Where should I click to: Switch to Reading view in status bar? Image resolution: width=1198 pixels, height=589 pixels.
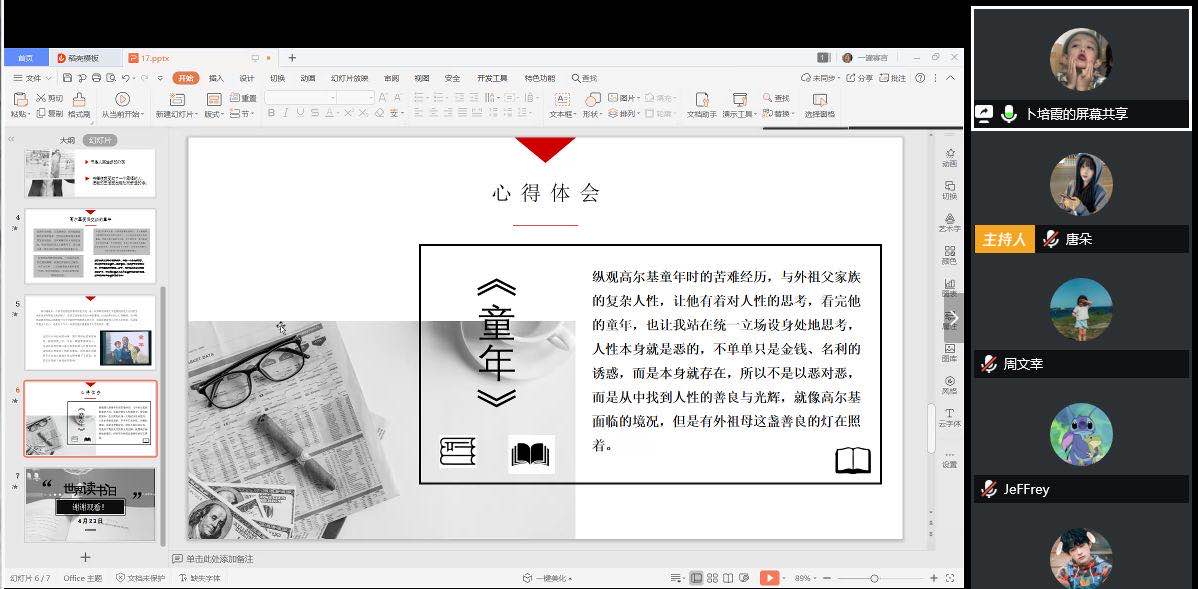(x=728, y=578)
